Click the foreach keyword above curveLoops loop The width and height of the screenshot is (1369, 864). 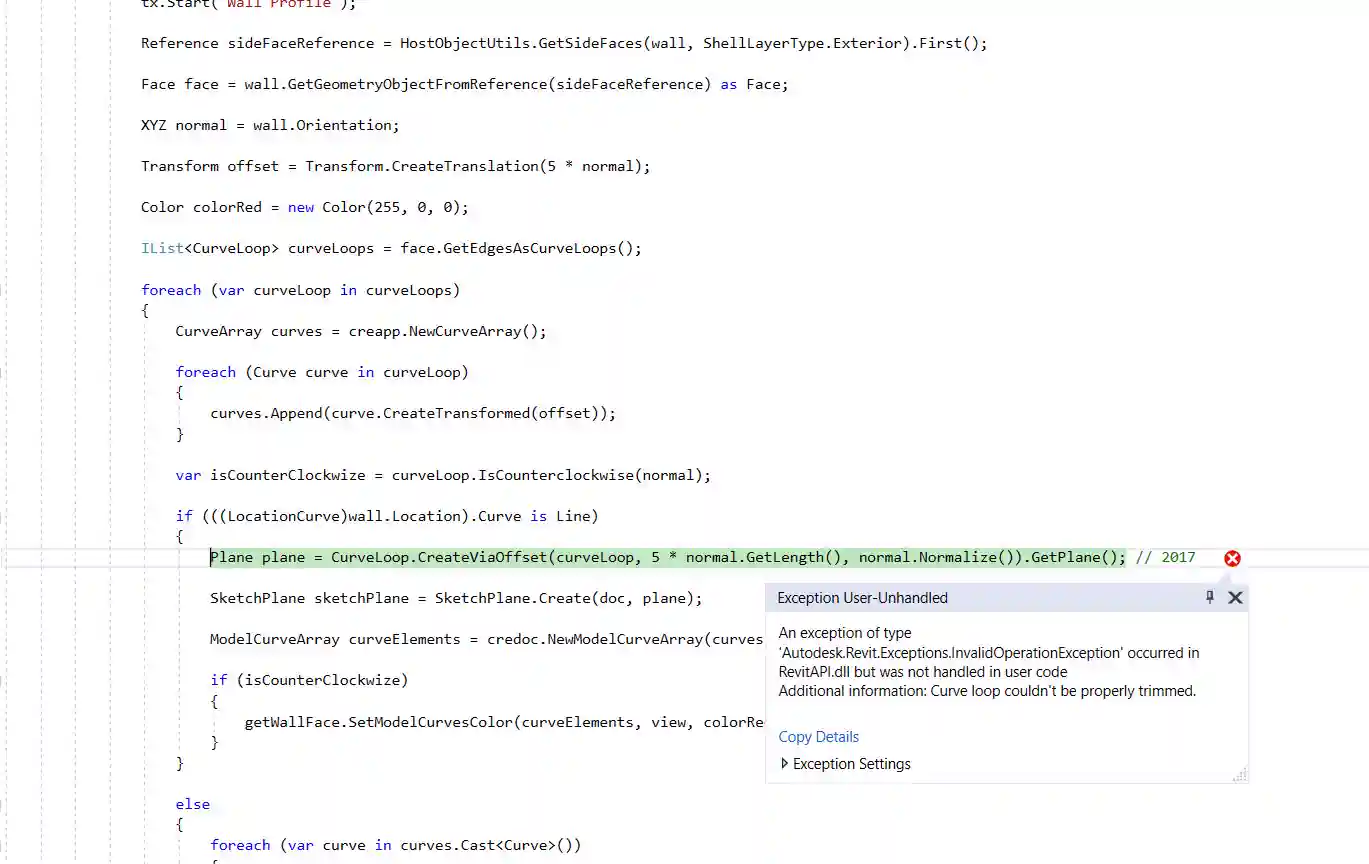(171, 289)
